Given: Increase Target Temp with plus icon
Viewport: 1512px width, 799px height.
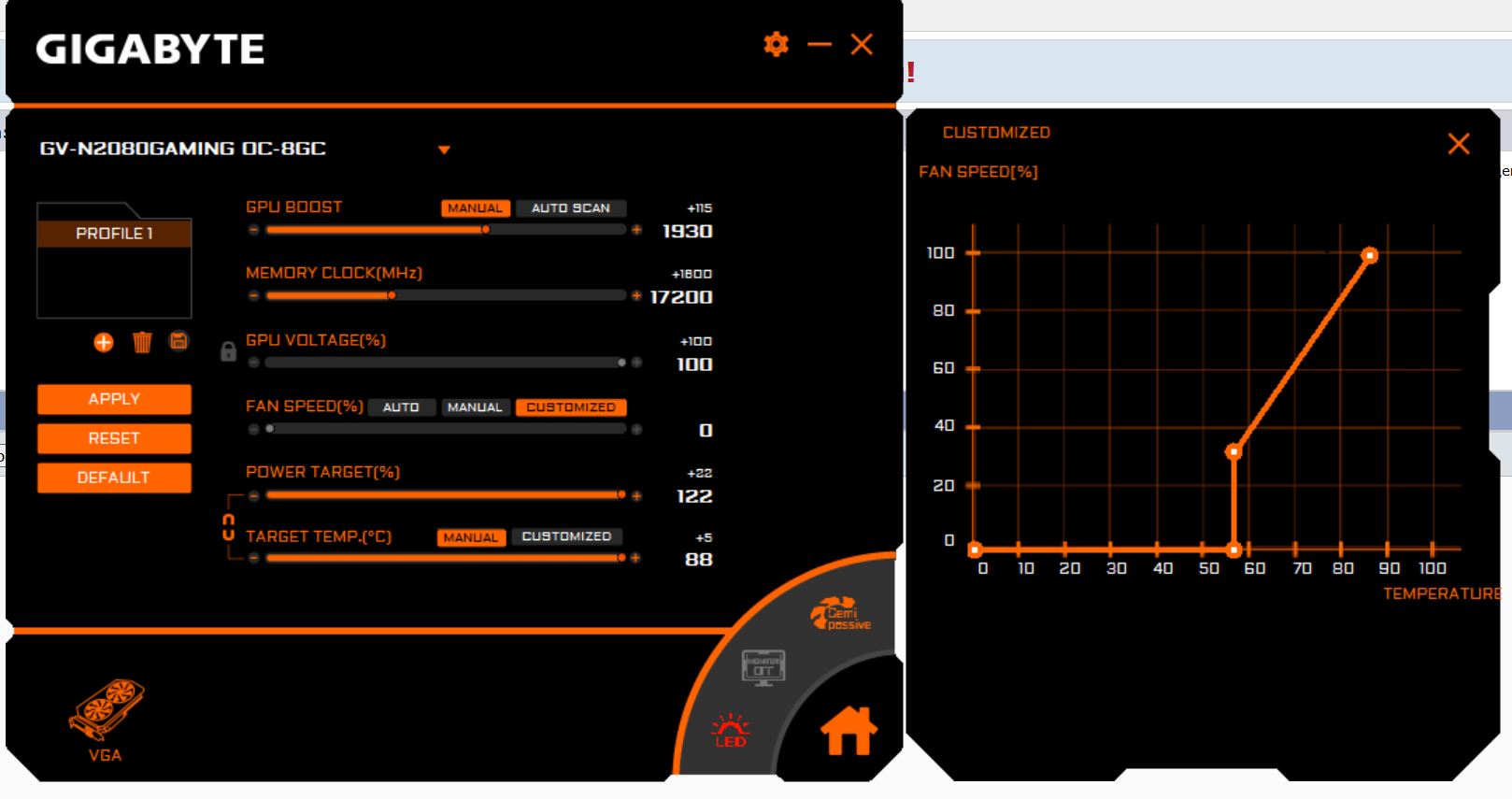Looking at the screenshot, I should [x=636, y=558].
